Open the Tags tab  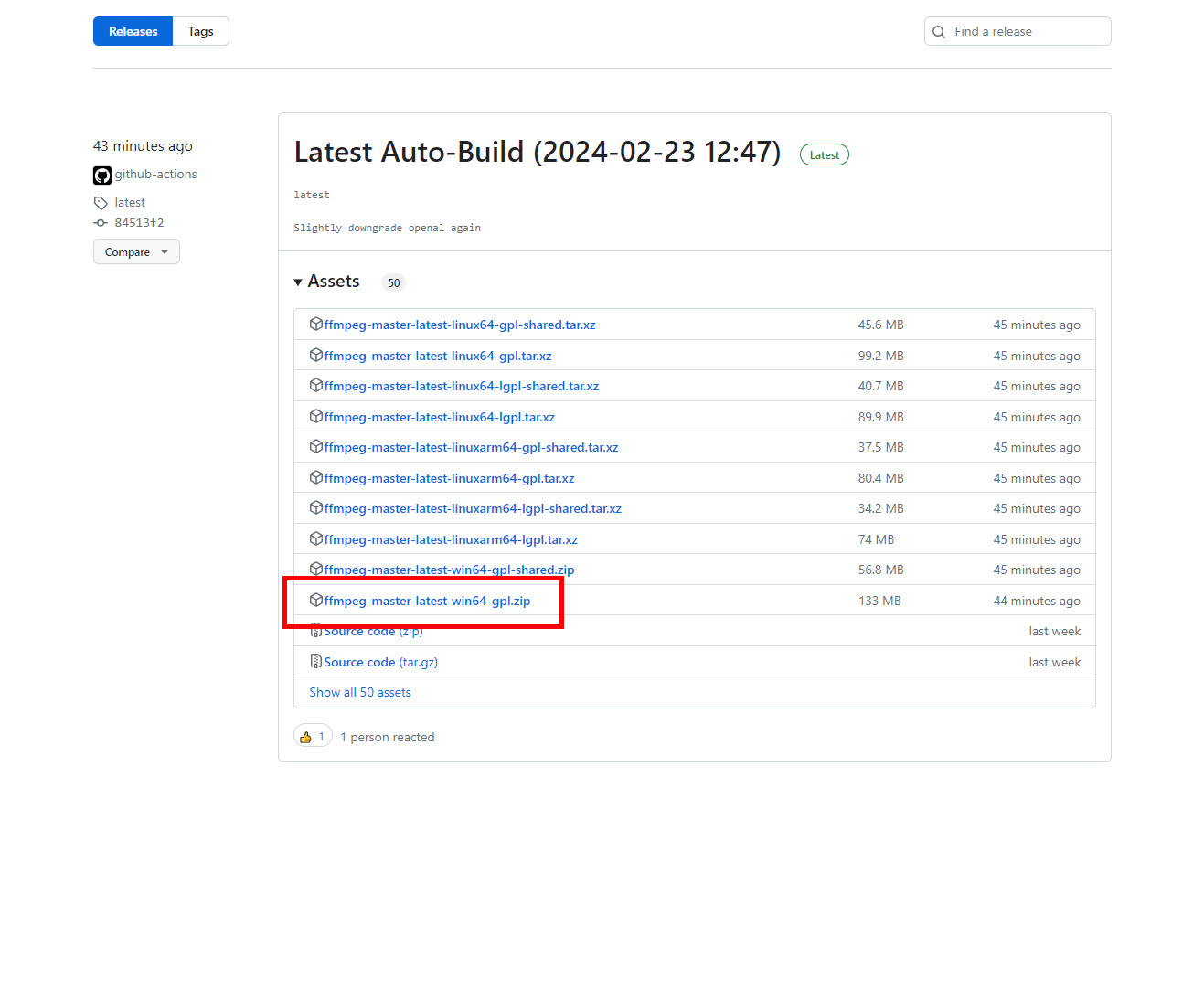(200, 31)
